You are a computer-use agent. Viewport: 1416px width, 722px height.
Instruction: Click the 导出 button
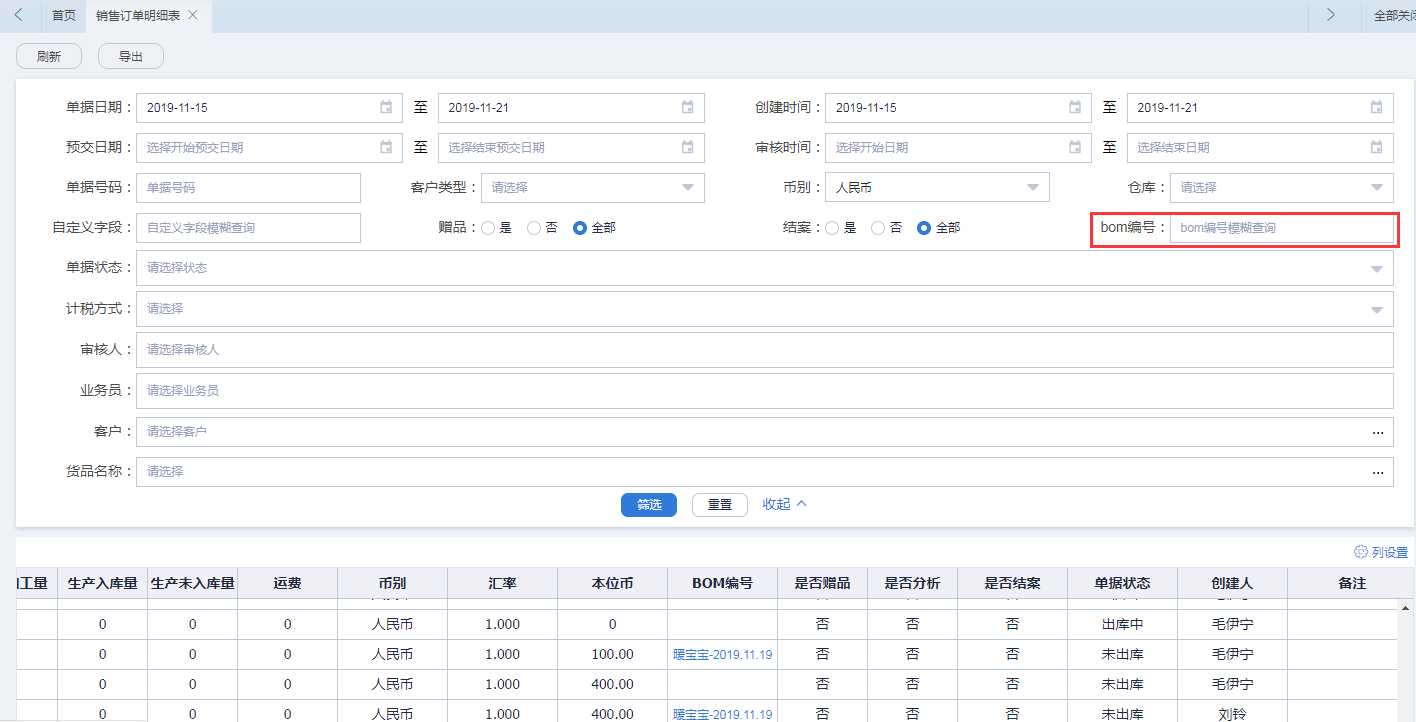pyautogui.click(x=131, y=57)
